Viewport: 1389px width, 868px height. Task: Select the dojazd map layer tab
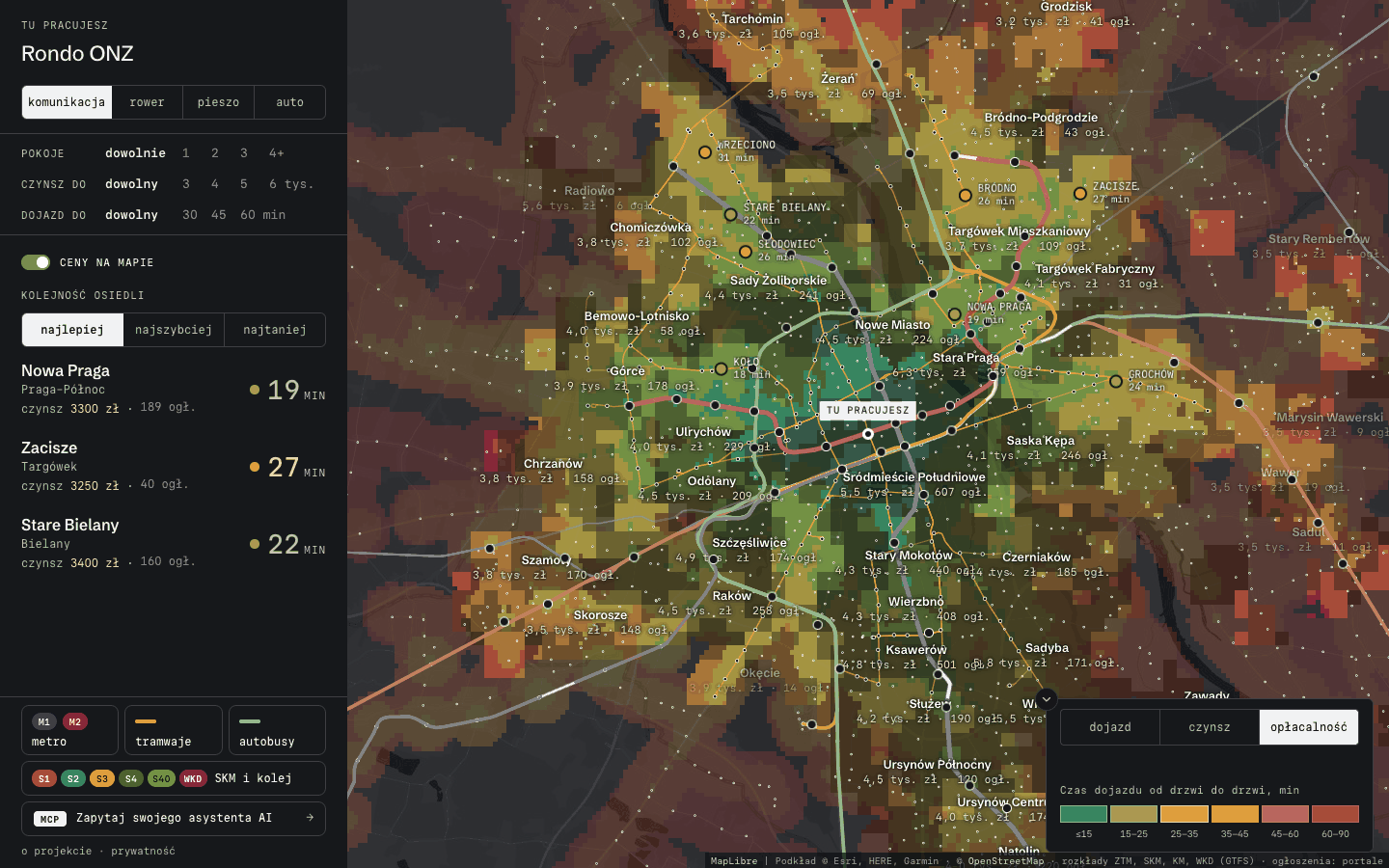[x=1110, y=727]
